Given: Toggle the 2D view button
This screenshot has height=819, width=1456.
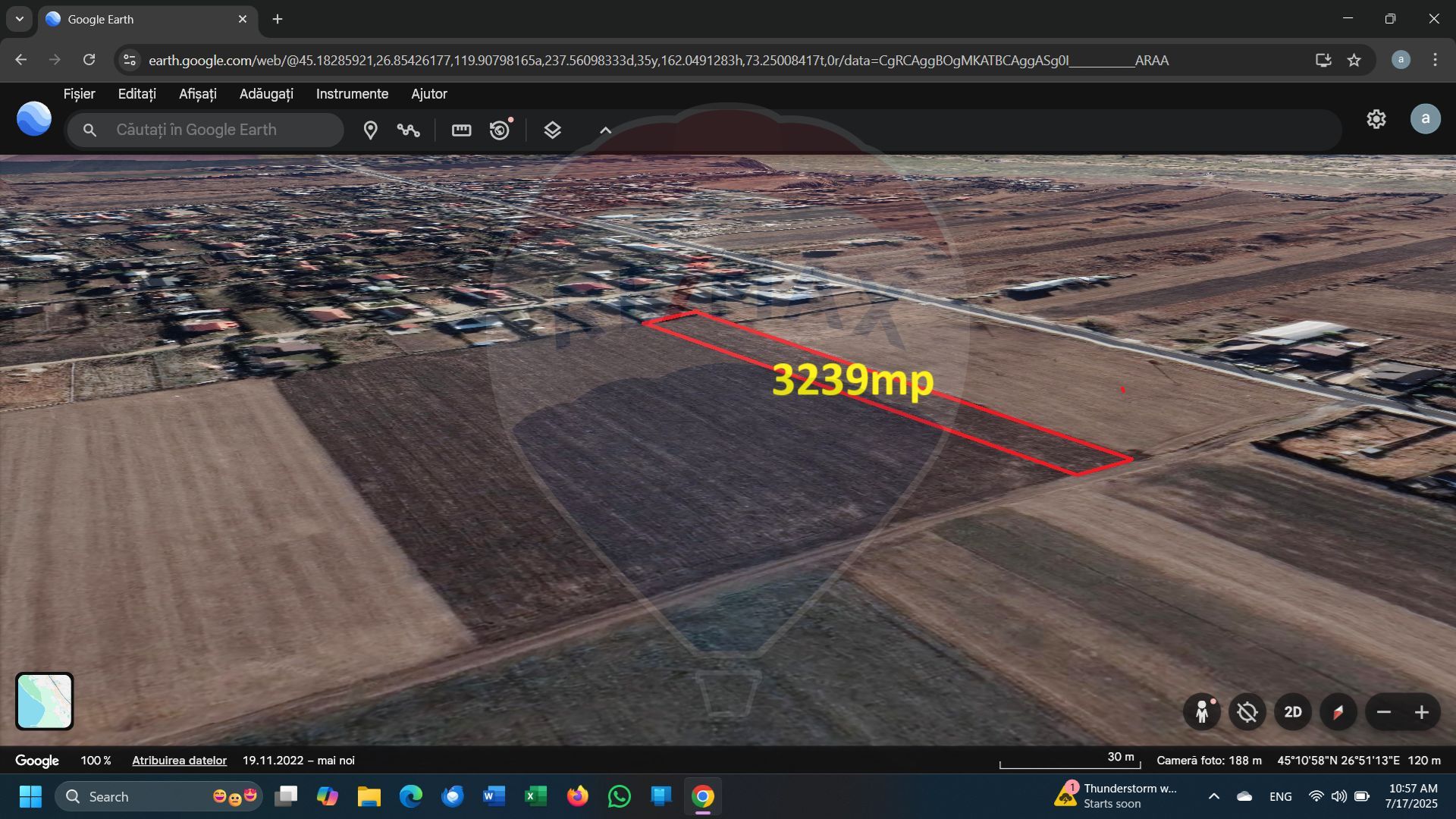Looking at the screenshot, I should pyautogui.click(x=1292, y=712).
